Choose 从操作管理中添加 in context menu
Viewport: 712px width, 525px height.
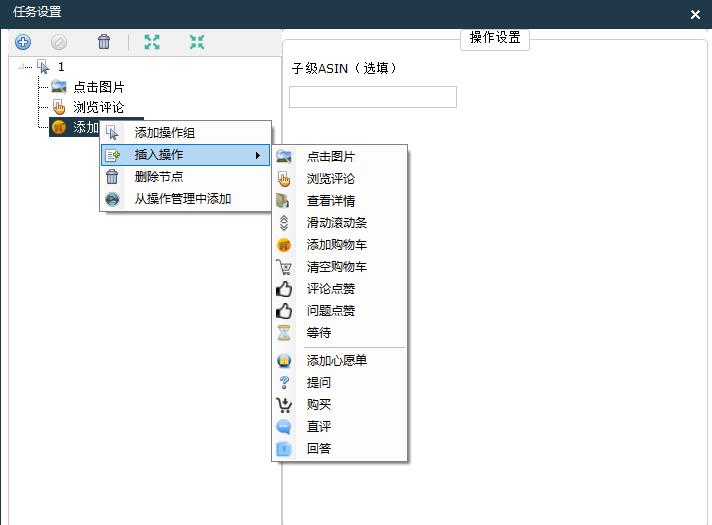click(185, 199)
